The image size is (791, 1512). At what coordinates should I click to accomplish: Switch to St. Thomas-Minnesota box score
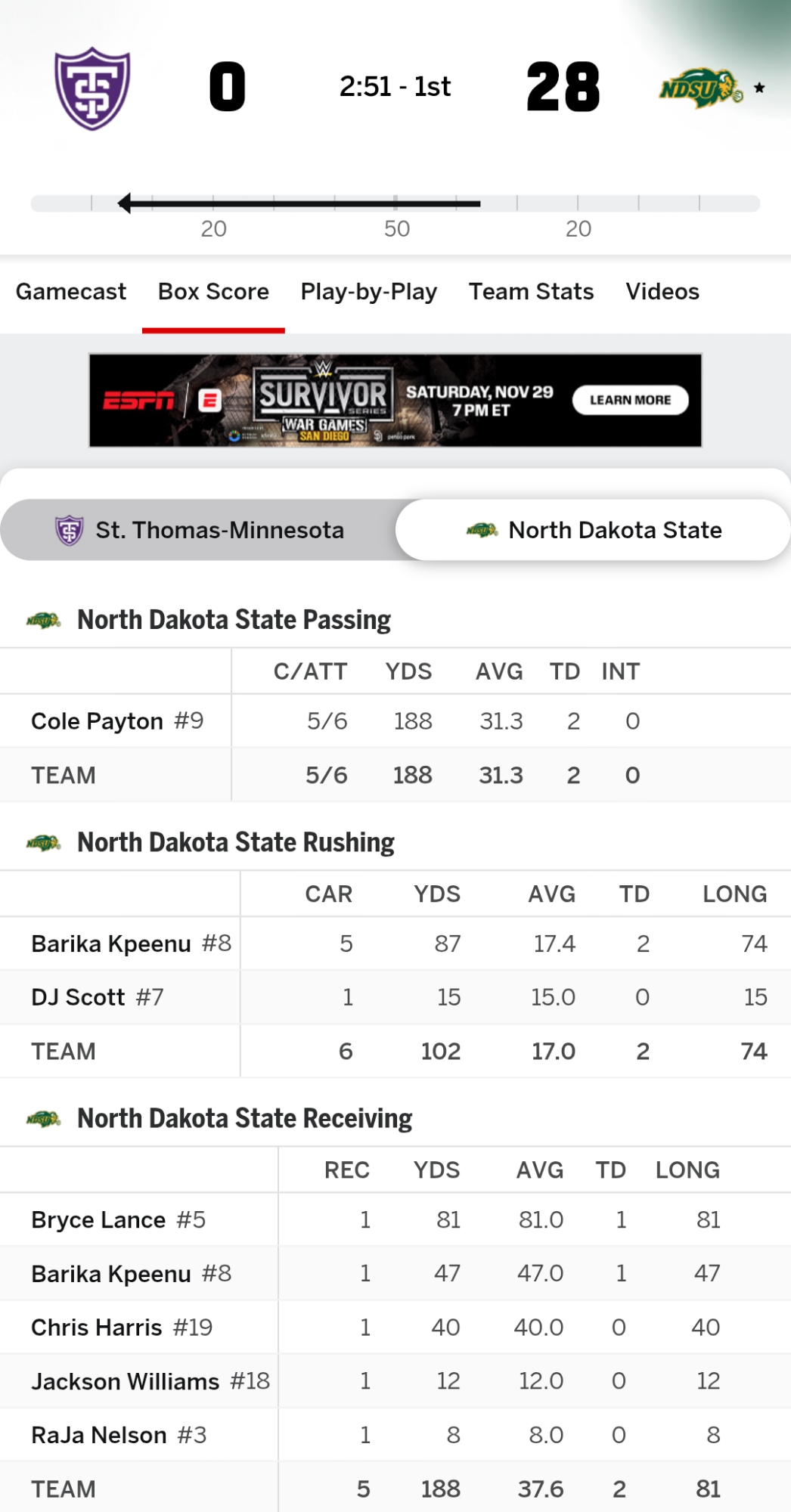click(200, 530)
